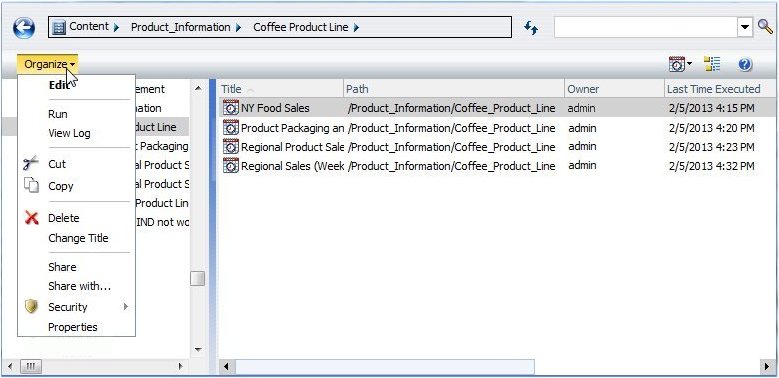Select View Log menu entry
779x378 pixels.
point(69,133)
